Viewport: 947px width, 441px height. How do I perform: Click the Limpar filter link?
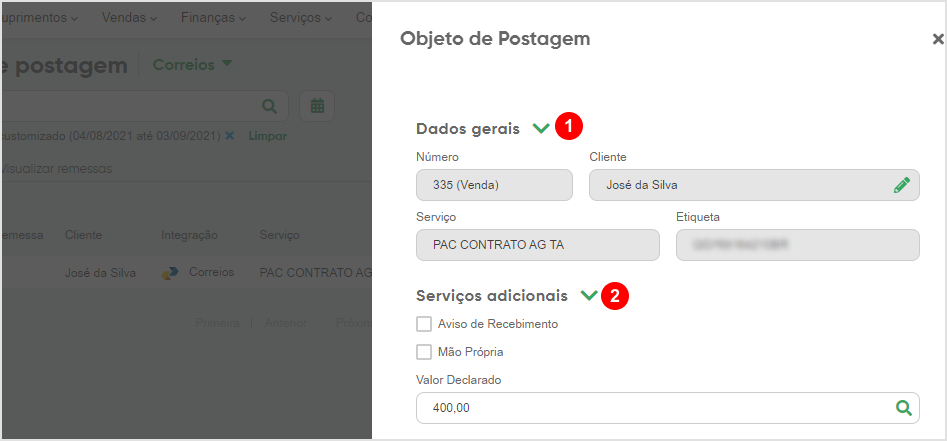268,136
